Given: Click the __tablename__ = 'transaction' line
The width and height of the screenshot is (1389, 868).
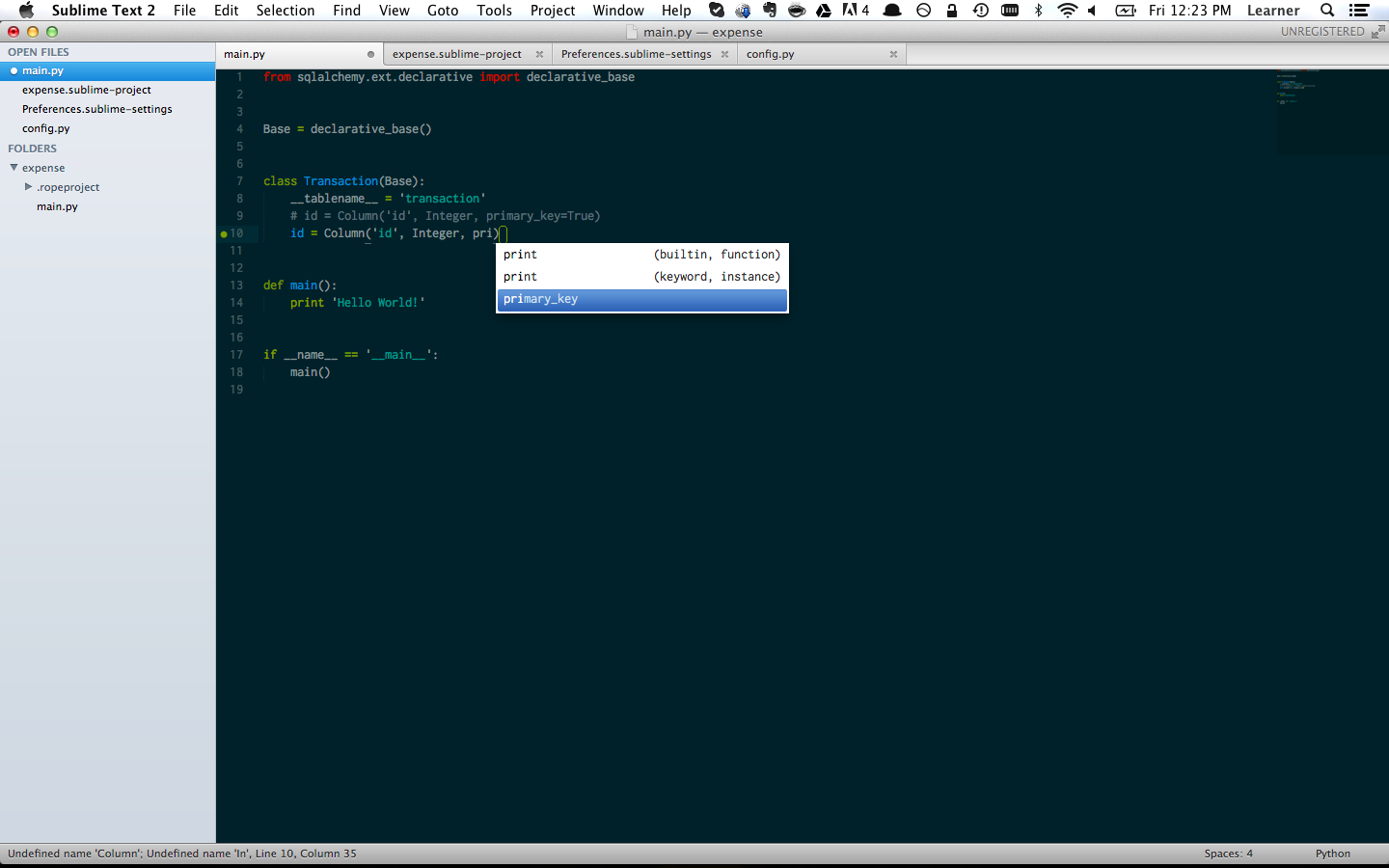Looking at the screenshot, I should tap(388, 199).
